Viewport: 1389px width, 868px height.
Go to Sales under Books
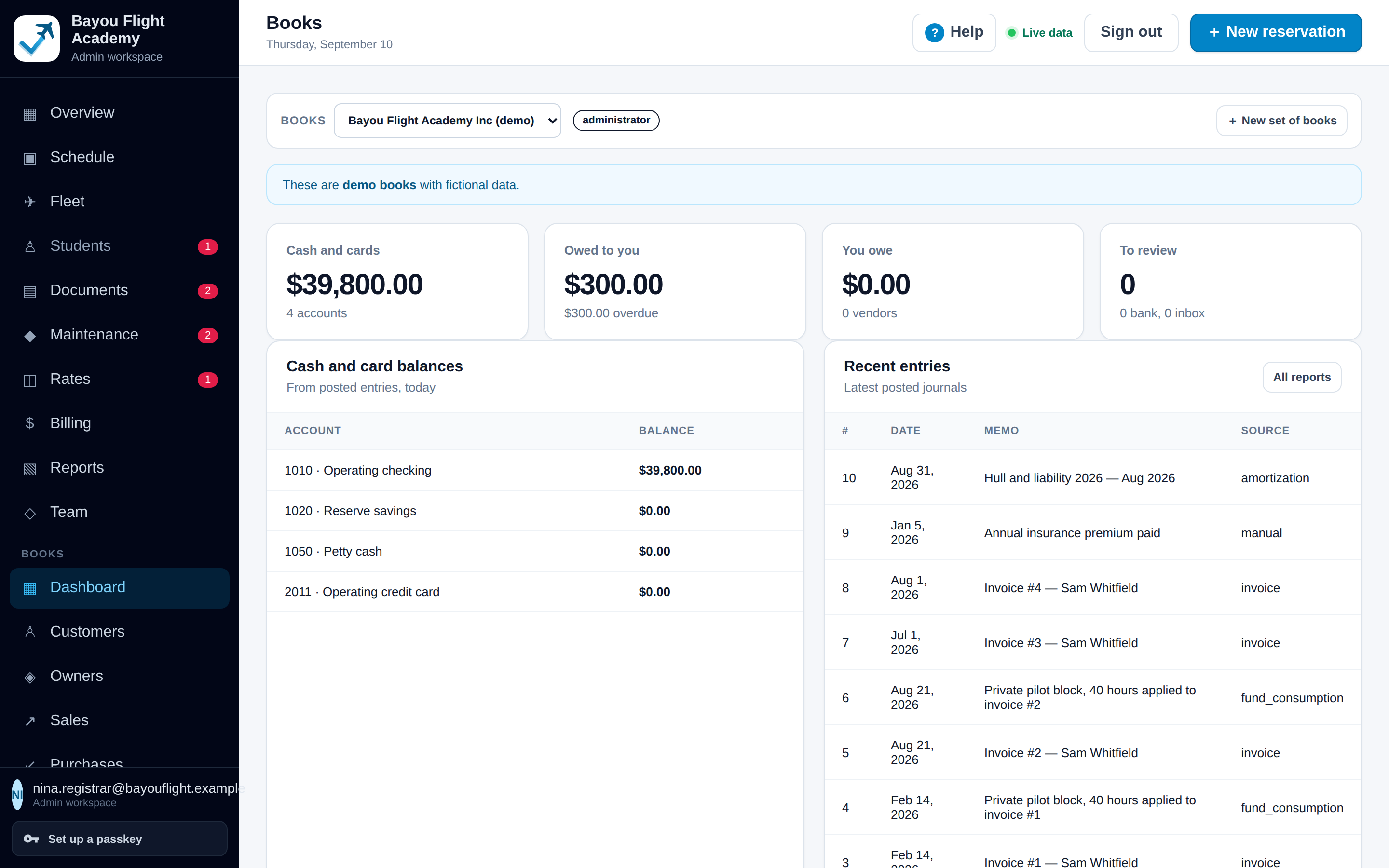(120, 720)
